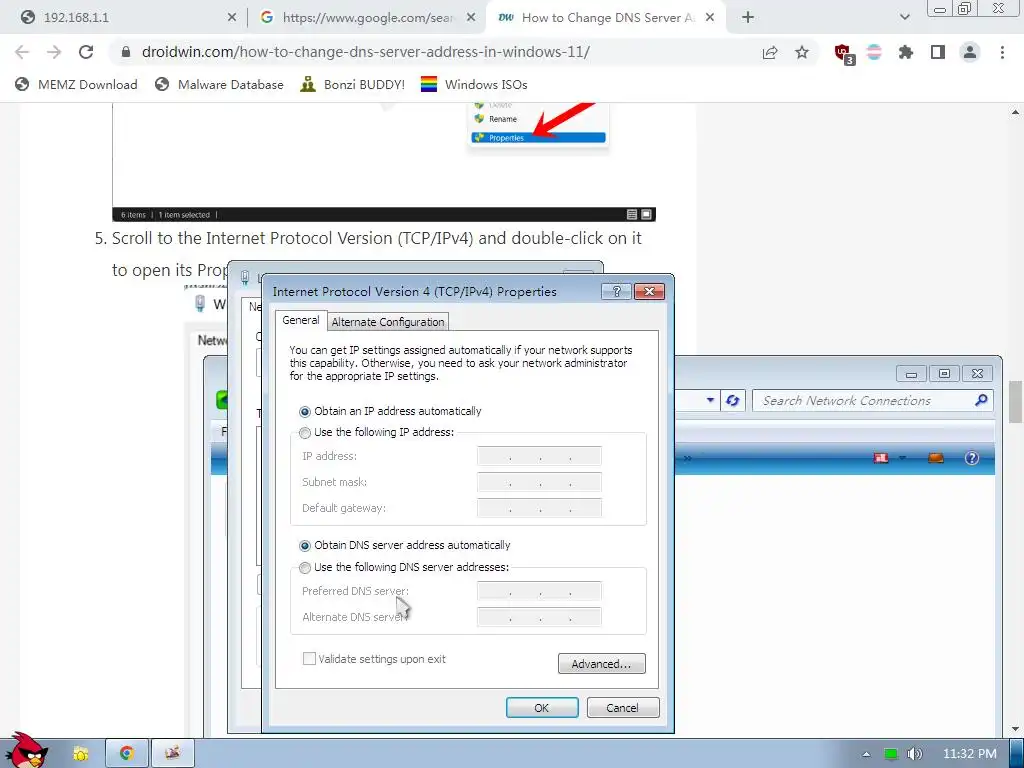1024x768 pixels.
Task: Bookmark this page with star icon
Action: (x=802, y=52)
